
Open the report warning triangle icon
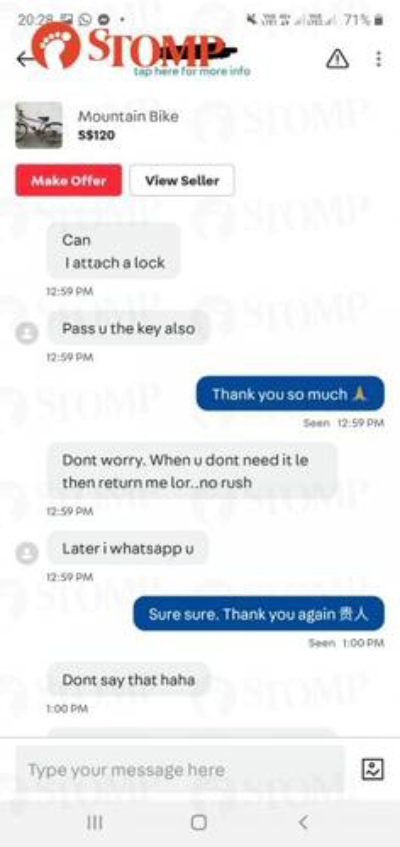point(337,58)
